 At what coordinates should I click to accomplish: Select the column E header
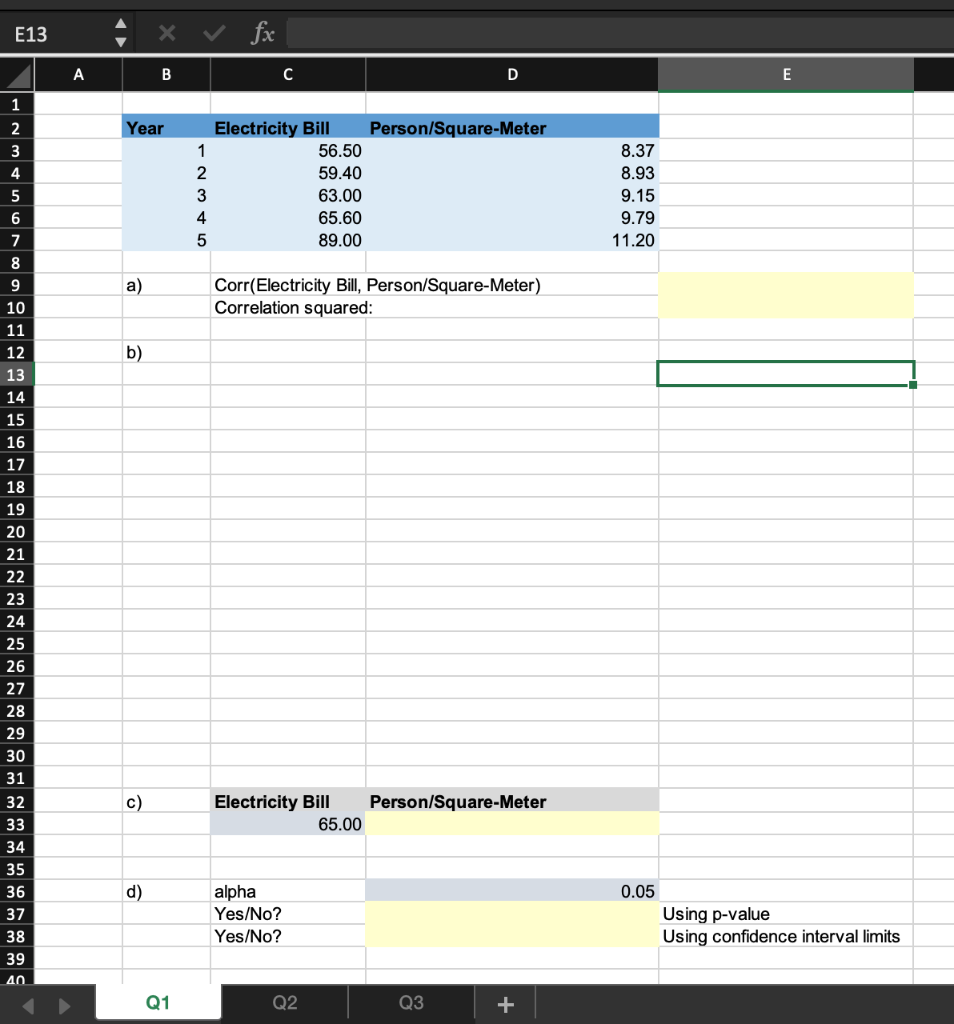786,74
